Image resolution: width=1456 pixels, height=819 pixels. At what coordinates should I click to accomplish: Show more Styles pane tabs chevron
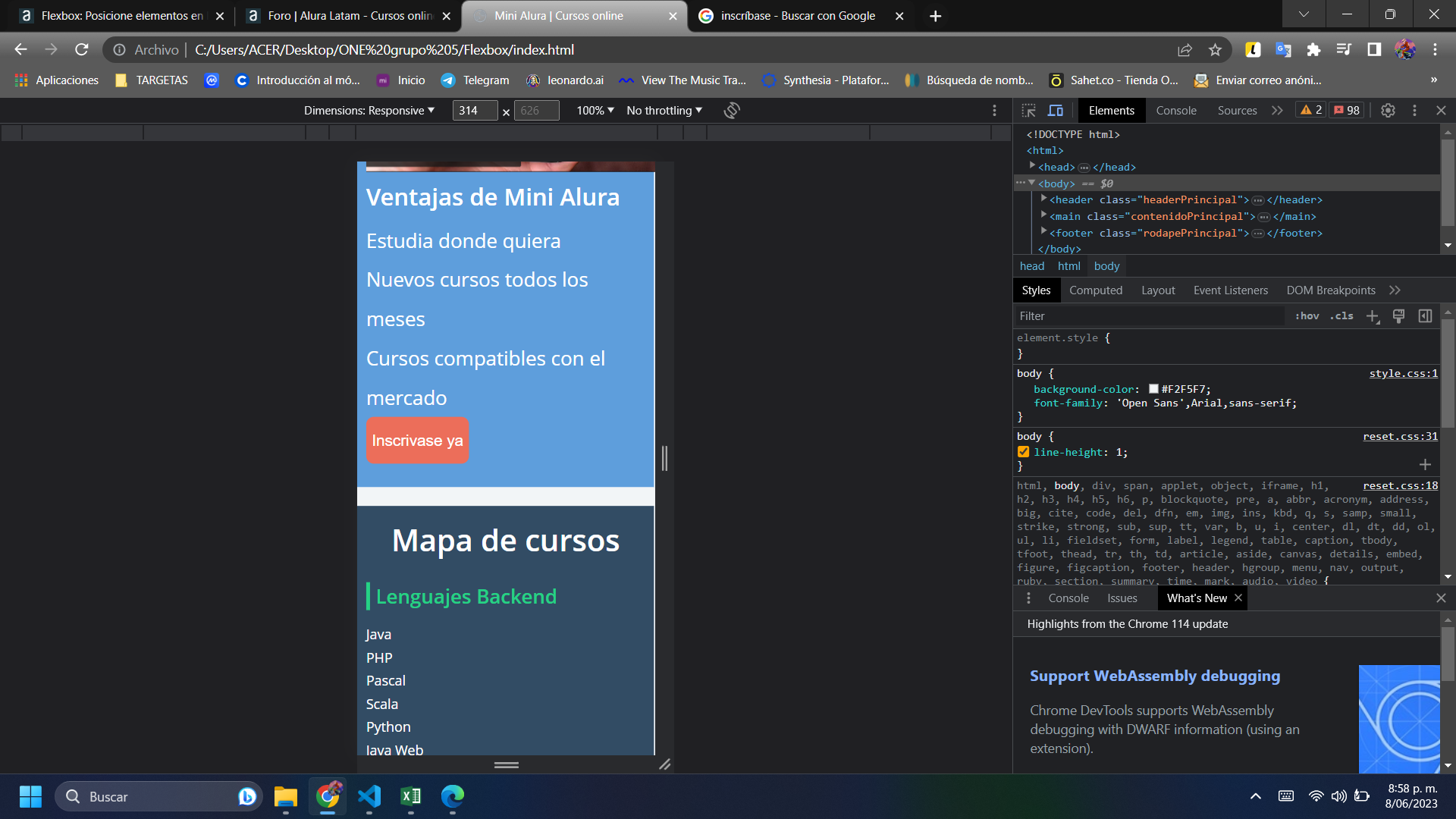1395,290
